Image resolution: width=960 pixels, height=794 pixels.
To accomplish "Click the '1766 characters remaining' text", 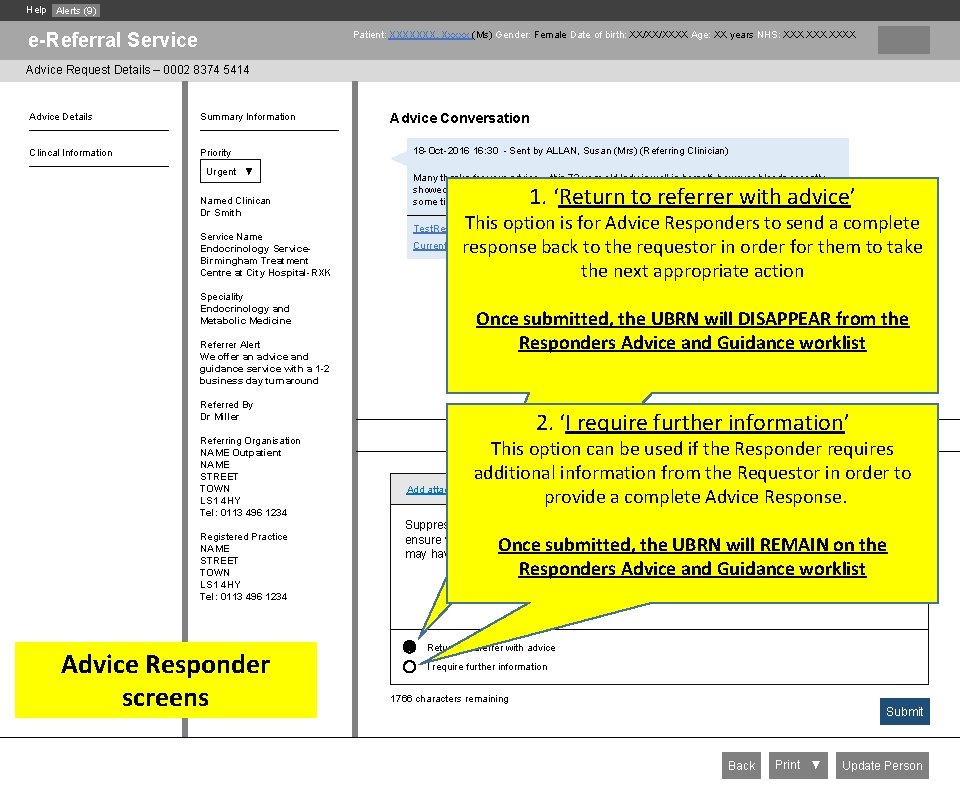I will click(x=449, y=698).
